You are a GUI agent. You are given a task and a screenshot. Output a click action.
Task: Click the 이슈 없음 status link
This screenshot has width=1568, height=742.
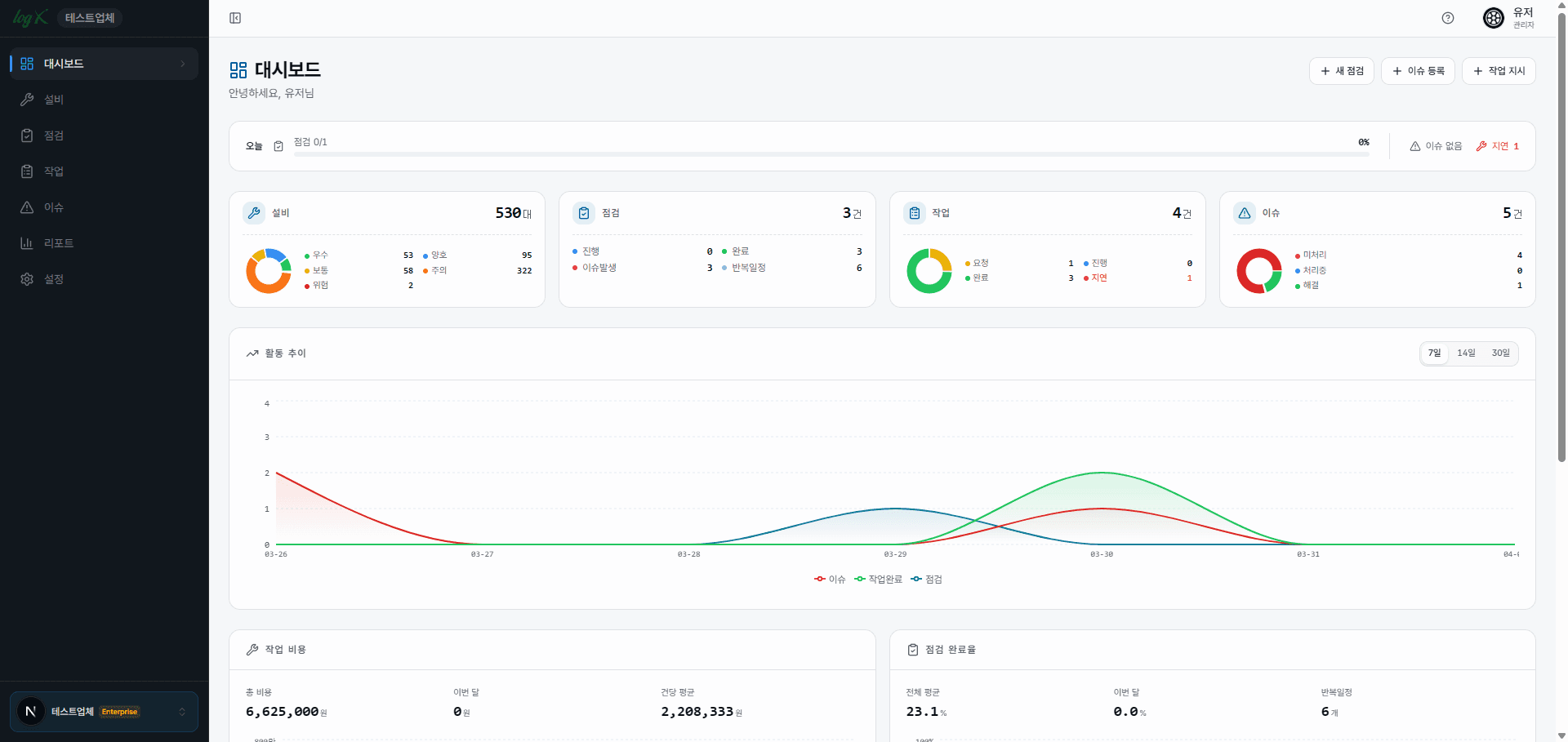1436,146
